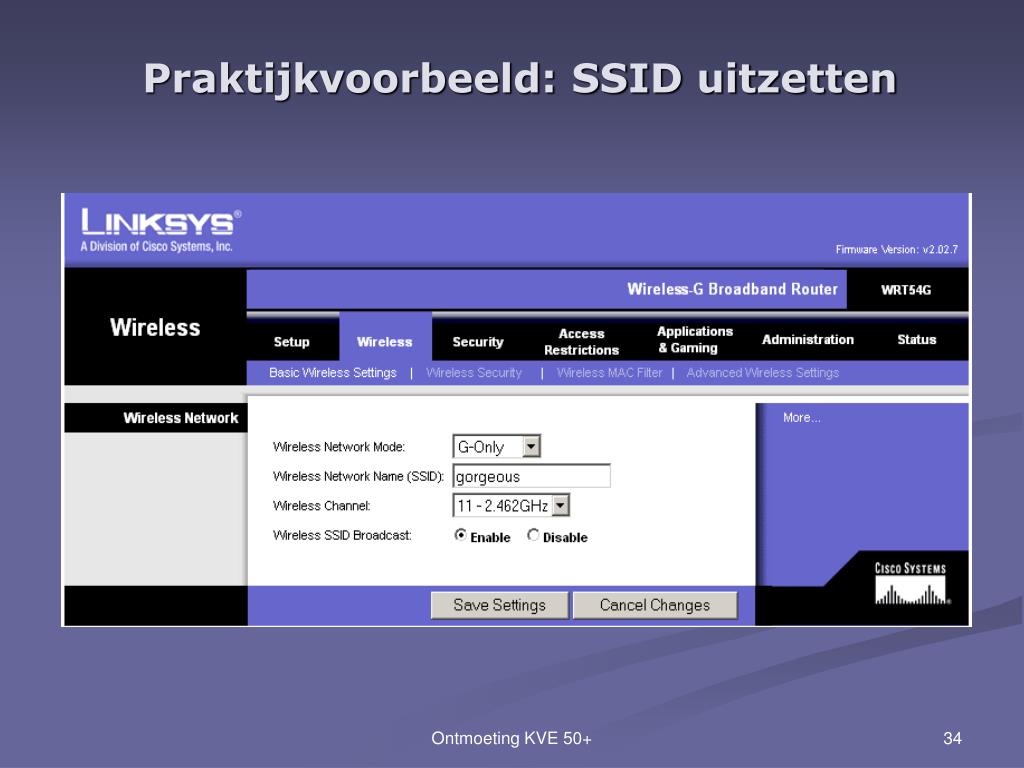Open Wireless Security subtab
This screenshot has width=1024, height=768.
tap(473, 372)
